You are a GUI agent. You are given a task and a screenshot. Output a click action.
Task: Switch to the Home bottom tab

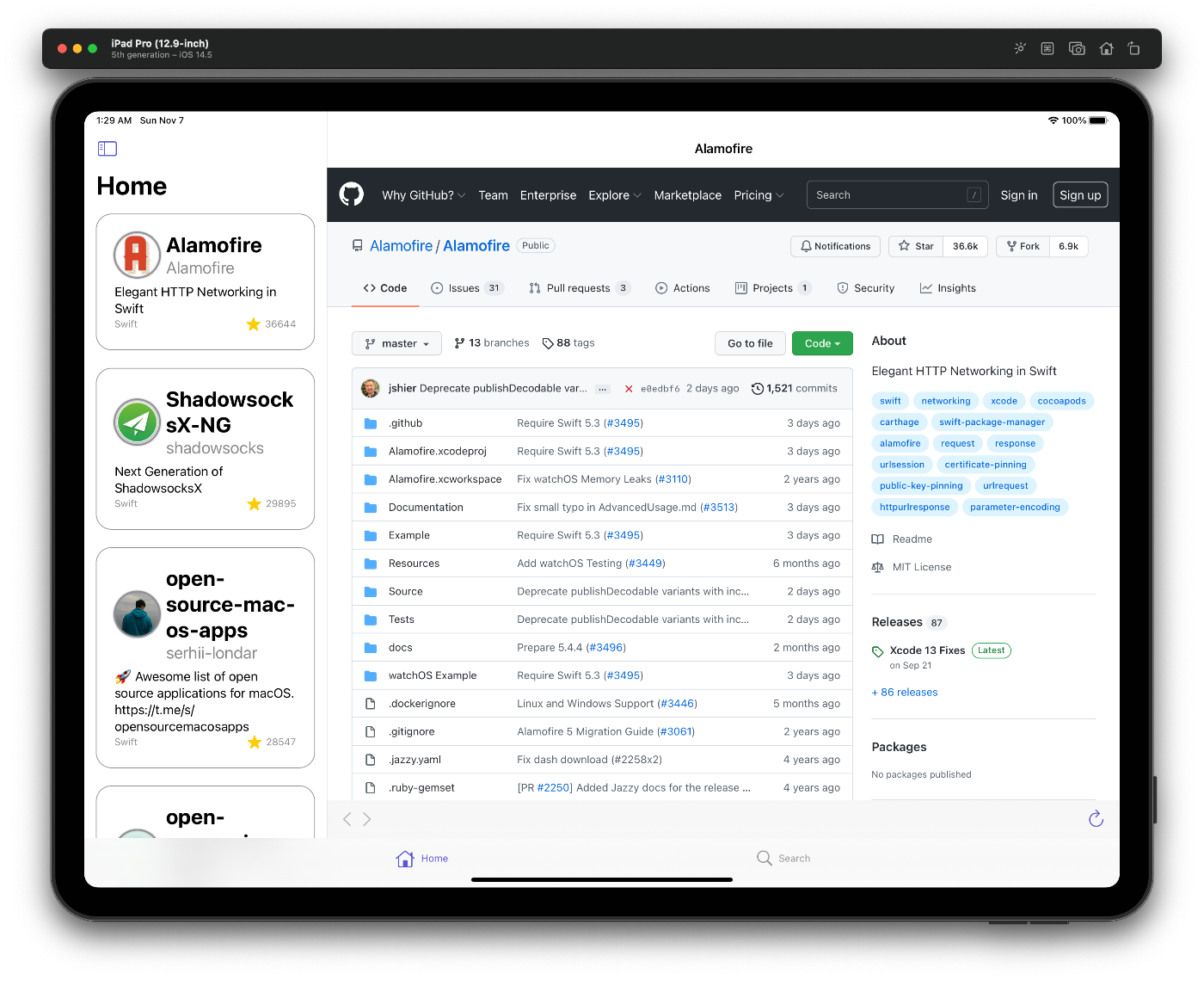422,859
